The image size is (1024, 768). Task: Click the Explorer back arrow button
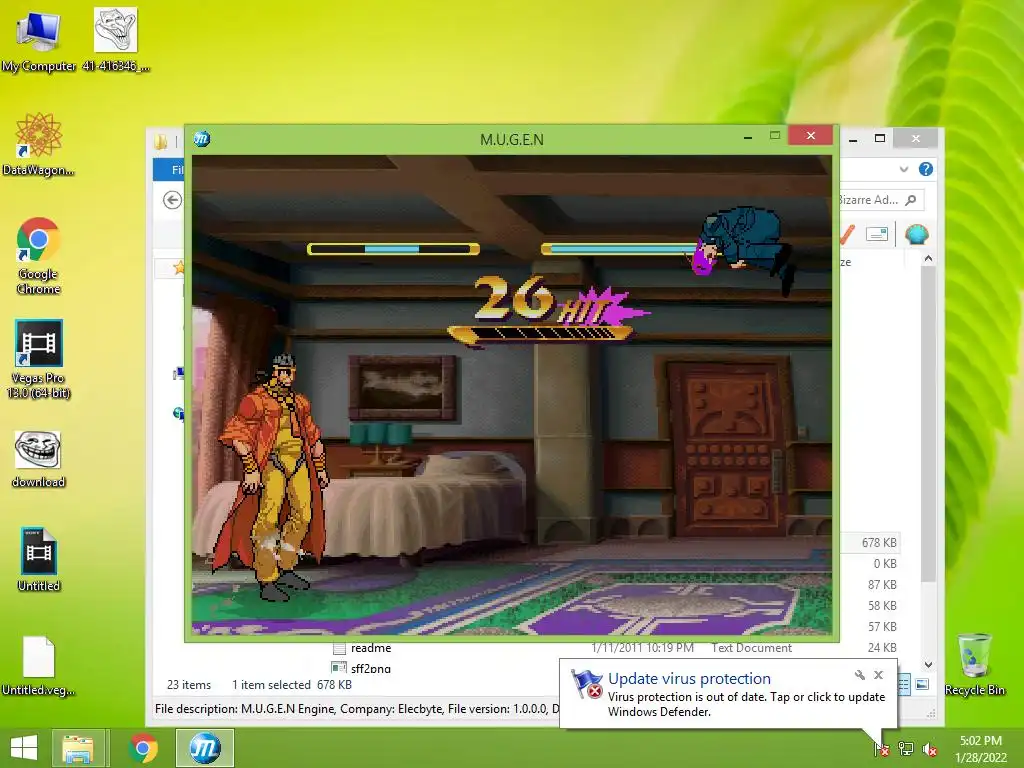tap(172, 200)
